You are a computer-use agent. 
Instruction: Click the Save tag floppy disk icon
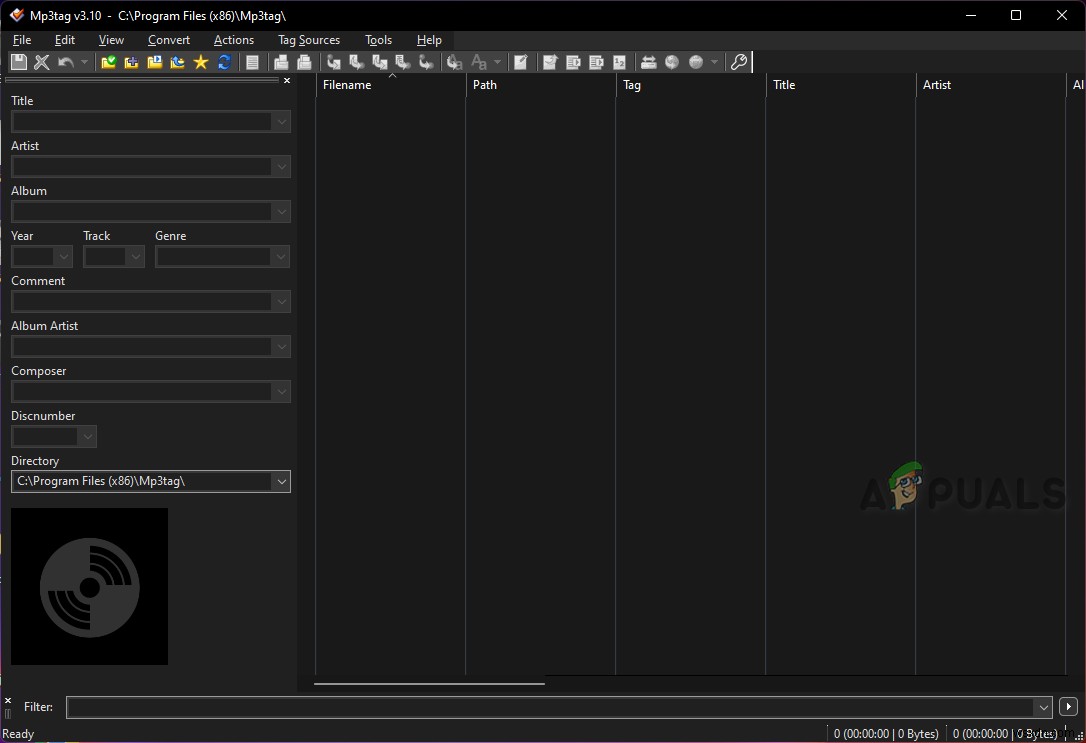coord(18,62)
